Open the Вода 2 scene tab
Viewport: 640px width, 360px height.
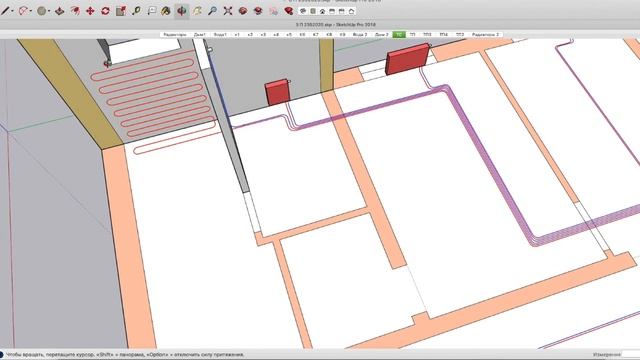point(360,35)
